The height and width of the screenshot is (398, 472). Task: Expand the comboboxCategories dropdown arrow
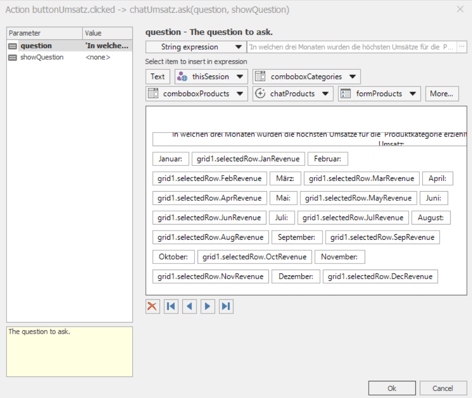click(x=352, y=77)
